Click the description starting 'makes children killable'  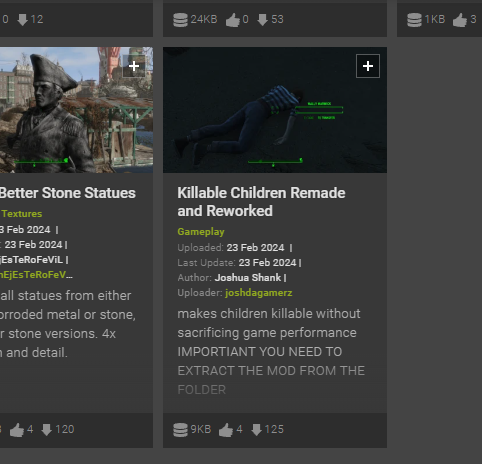coord(271,351)
